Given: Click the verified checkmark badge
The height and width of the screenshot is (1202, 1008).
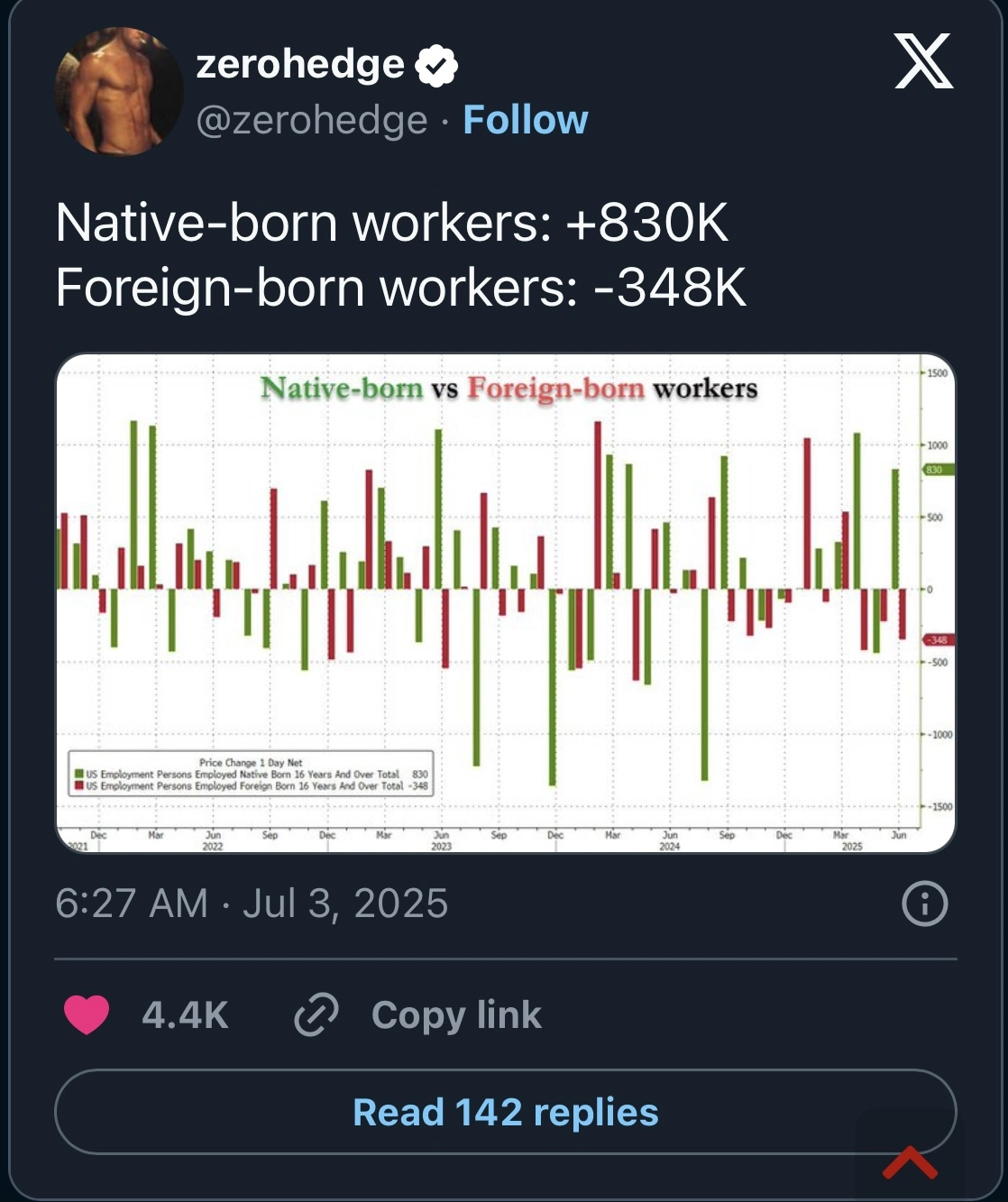Looking at the screenshot, I should tap(437, 66).
